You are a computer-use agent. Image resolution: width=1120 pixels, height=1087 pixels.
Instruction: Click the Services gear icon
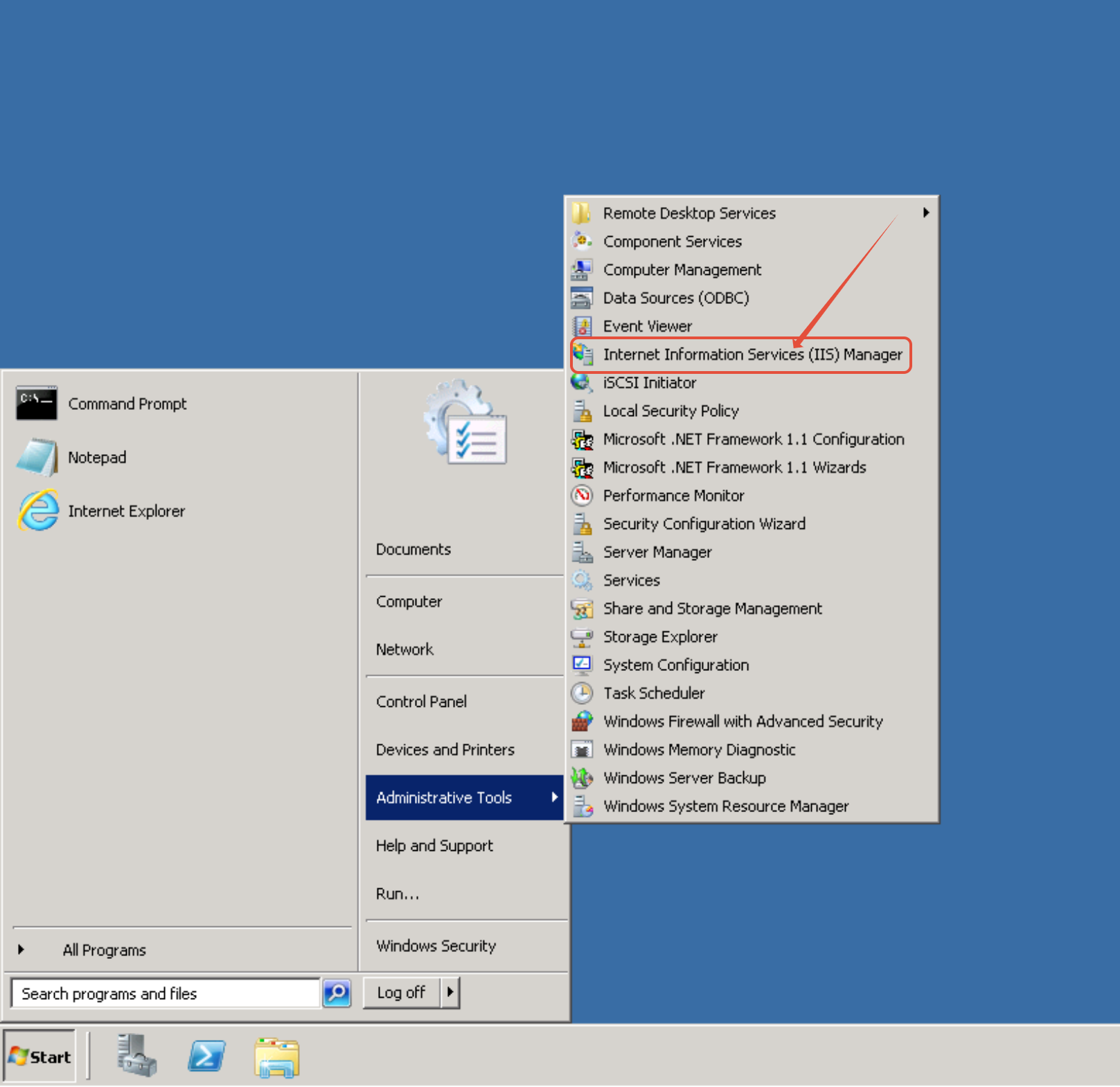pos(582,580)
